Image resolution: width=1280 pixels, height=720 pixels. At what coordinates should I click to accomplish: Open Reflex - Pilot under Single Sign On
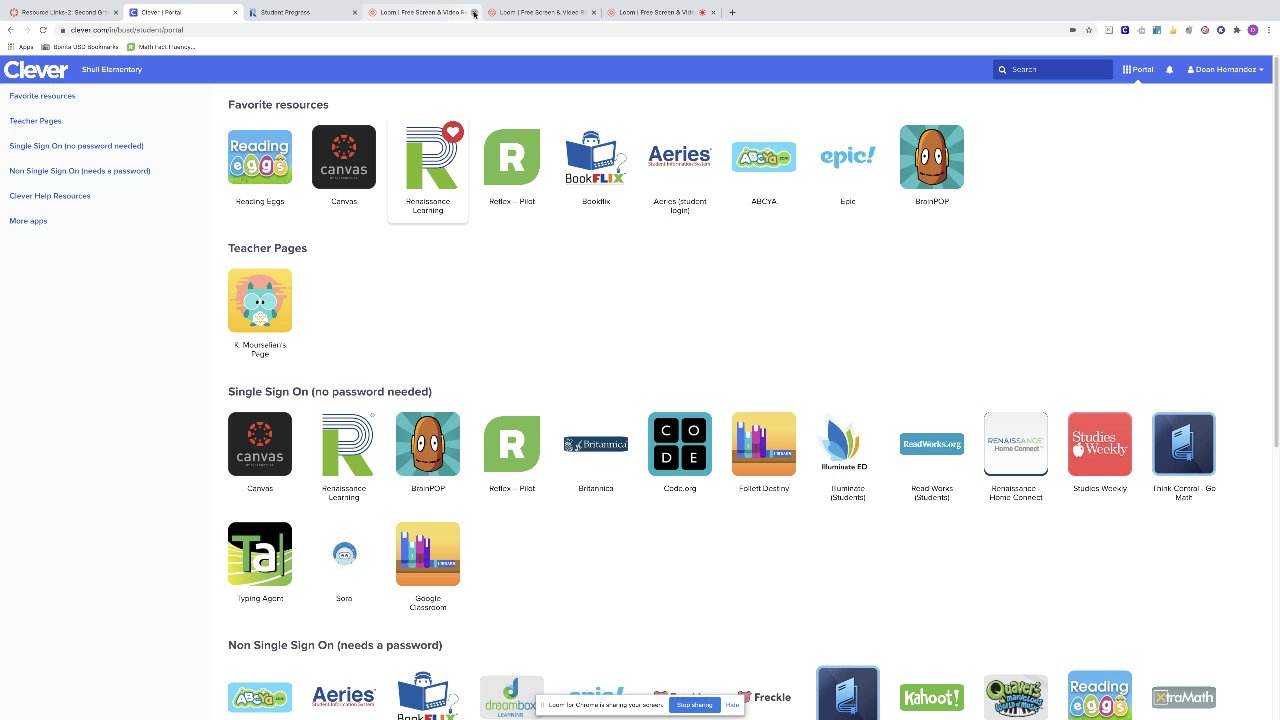(x=512, y=444)
